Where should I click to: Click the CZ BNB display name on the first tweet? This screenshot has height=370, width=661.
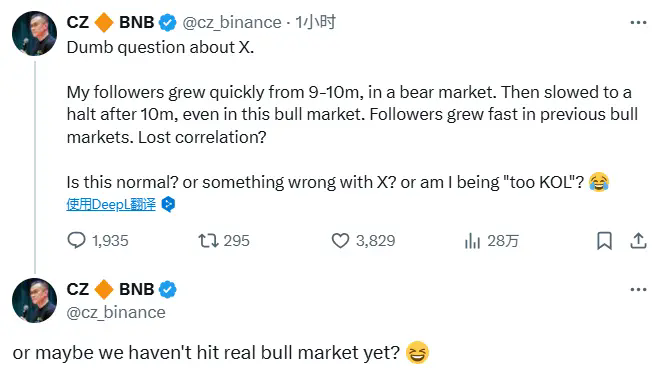[110, 22]
